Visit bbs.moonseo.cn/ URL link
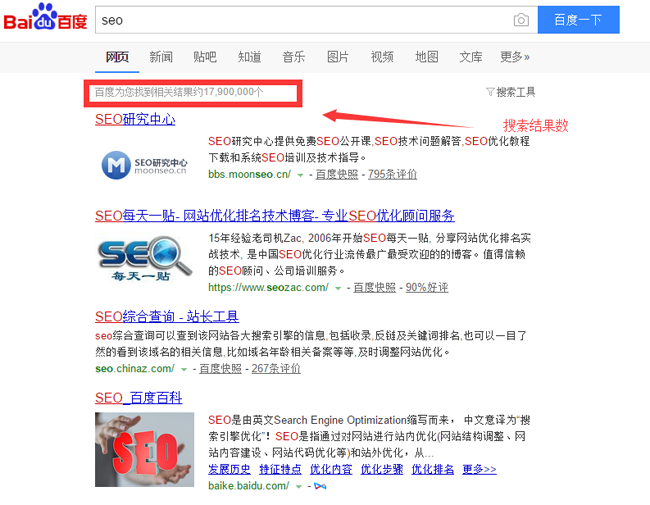Screen dimensions: 650x505 coord(250,175)
